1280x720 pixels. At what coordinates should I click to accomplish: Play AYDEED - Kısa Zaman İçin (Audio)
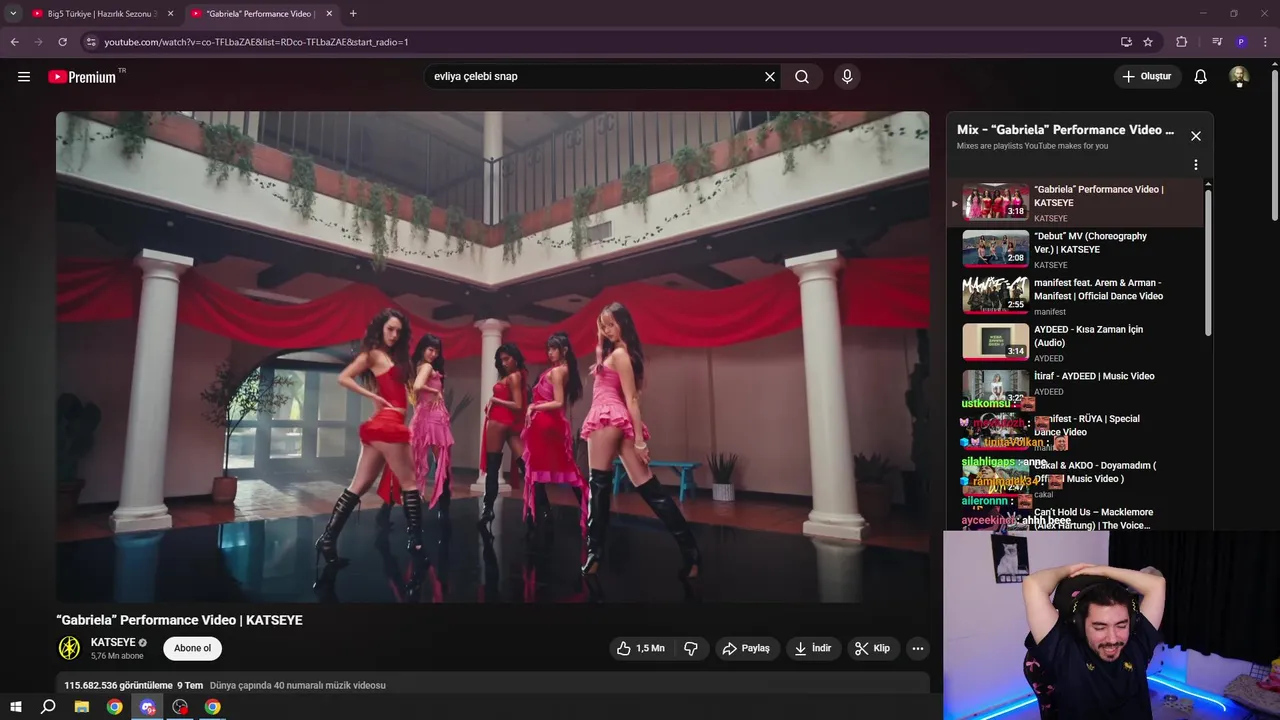pos(1075,343)
